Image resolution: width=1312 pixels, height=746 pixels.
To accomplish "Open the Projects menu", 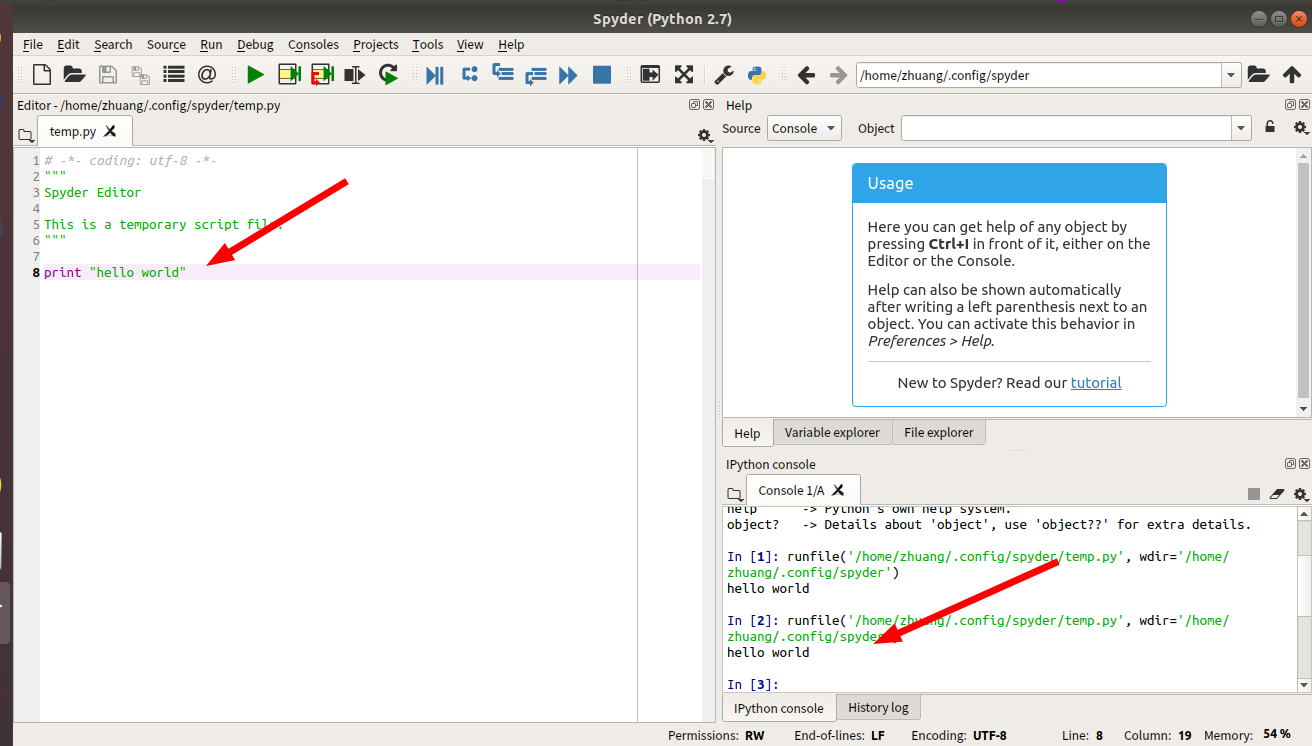I will pos(376,44).
